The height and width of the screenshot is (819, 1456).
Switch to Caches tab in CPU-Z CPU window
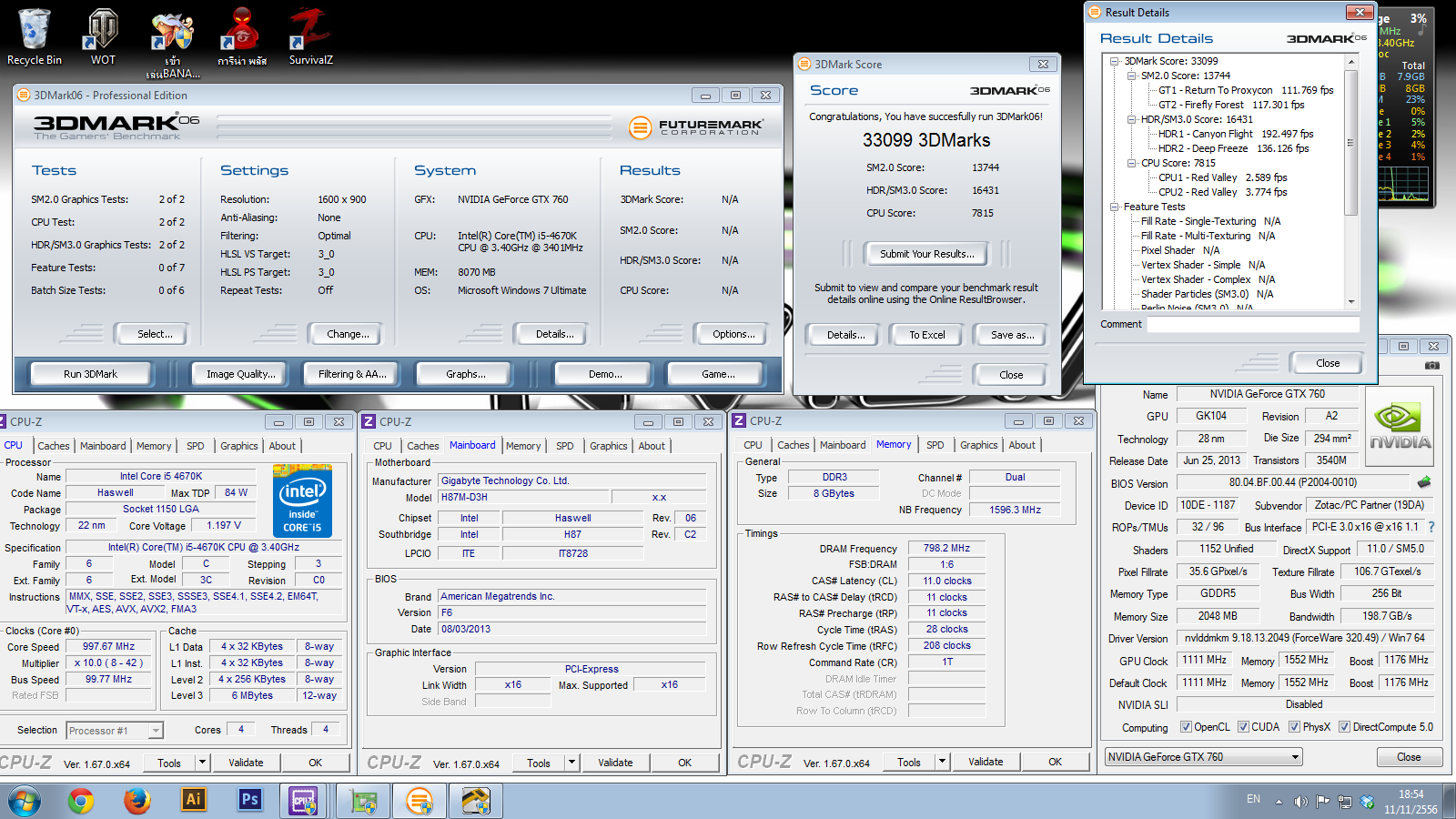(53, 446)
